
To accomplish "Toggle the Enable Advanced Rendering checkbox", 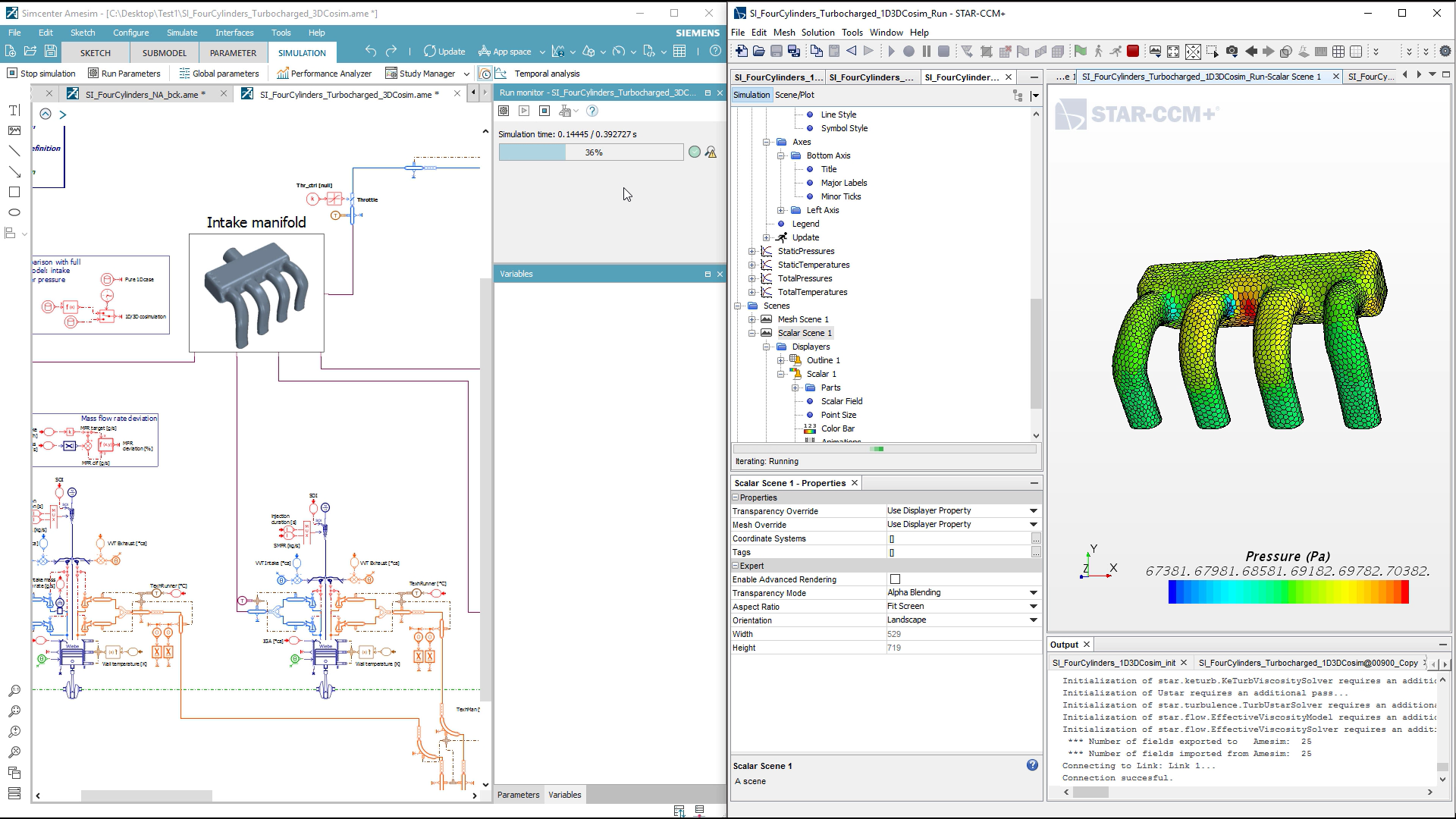I will click(895, 579).
